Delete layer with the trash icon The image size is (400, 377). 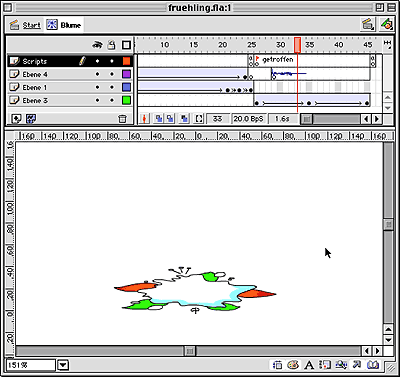pyautogui.click(x=123, y=119)
